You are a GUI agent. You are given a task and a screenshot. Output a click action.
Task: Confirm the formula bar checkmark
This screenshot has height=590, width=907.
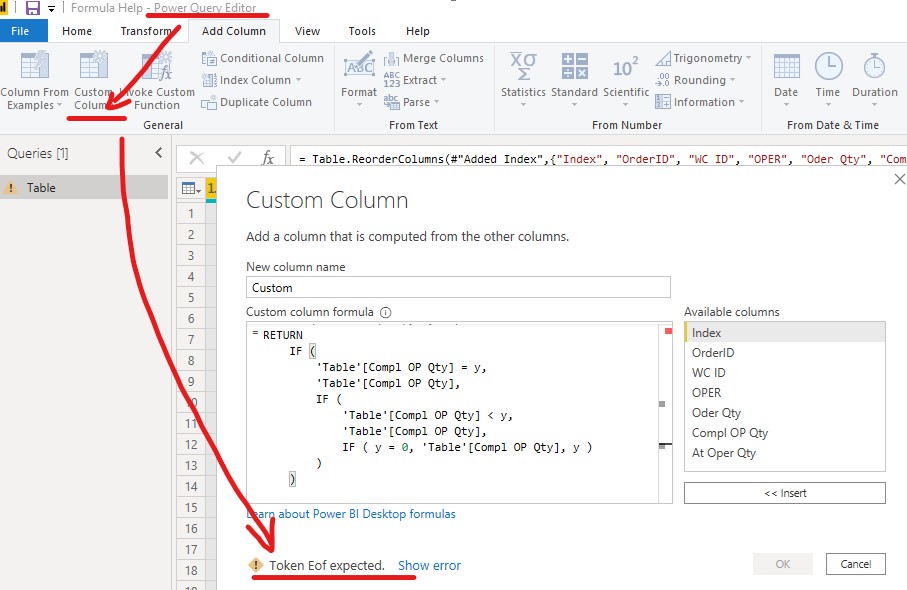tap(234, 158)
